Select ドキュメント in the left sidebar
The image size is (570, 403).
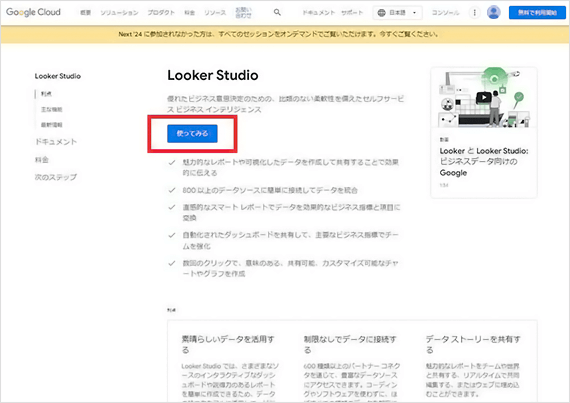tap(56, 142)
